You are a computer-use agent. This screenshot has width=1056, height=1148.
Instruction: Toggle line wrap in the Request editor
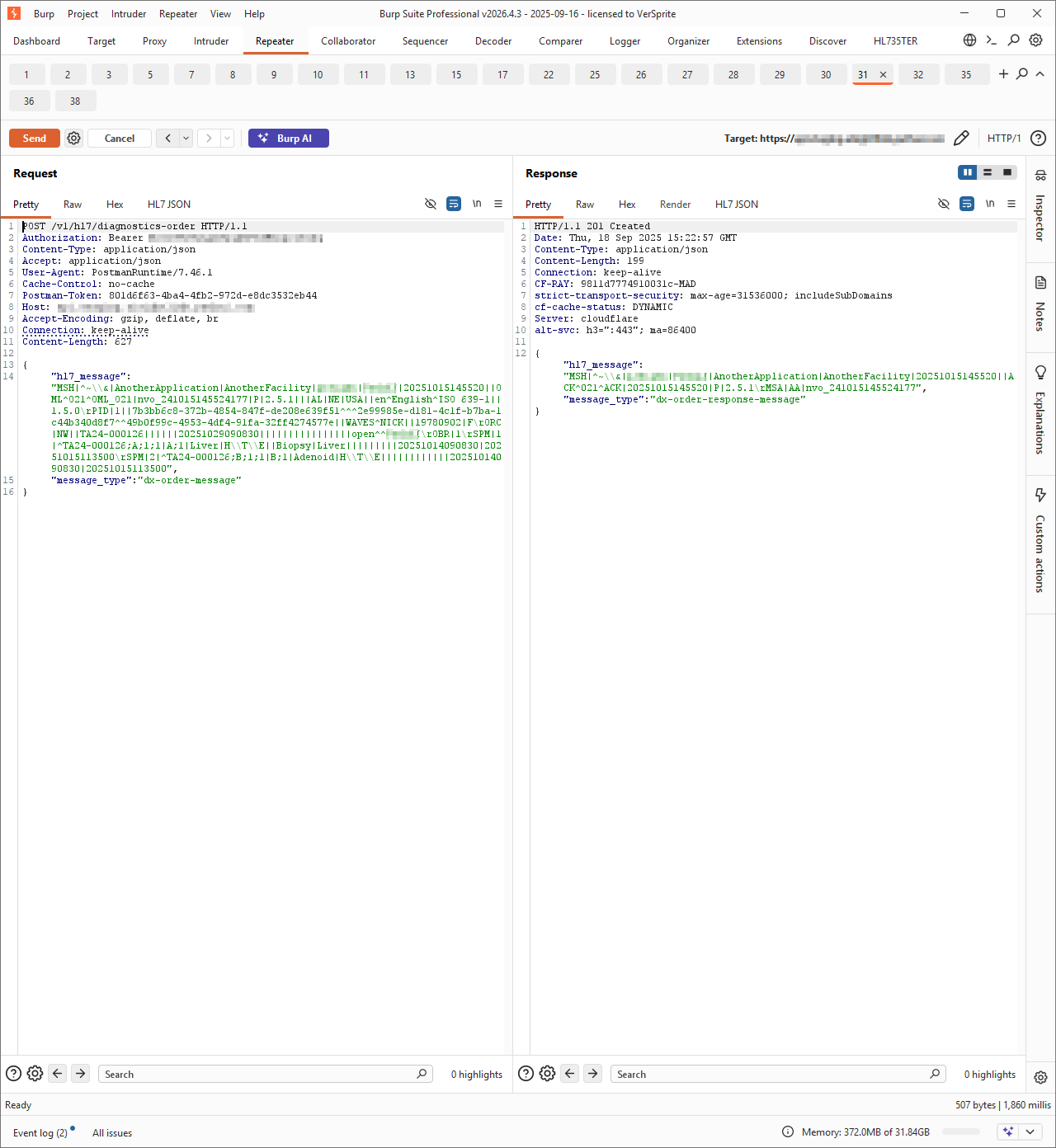454,204
